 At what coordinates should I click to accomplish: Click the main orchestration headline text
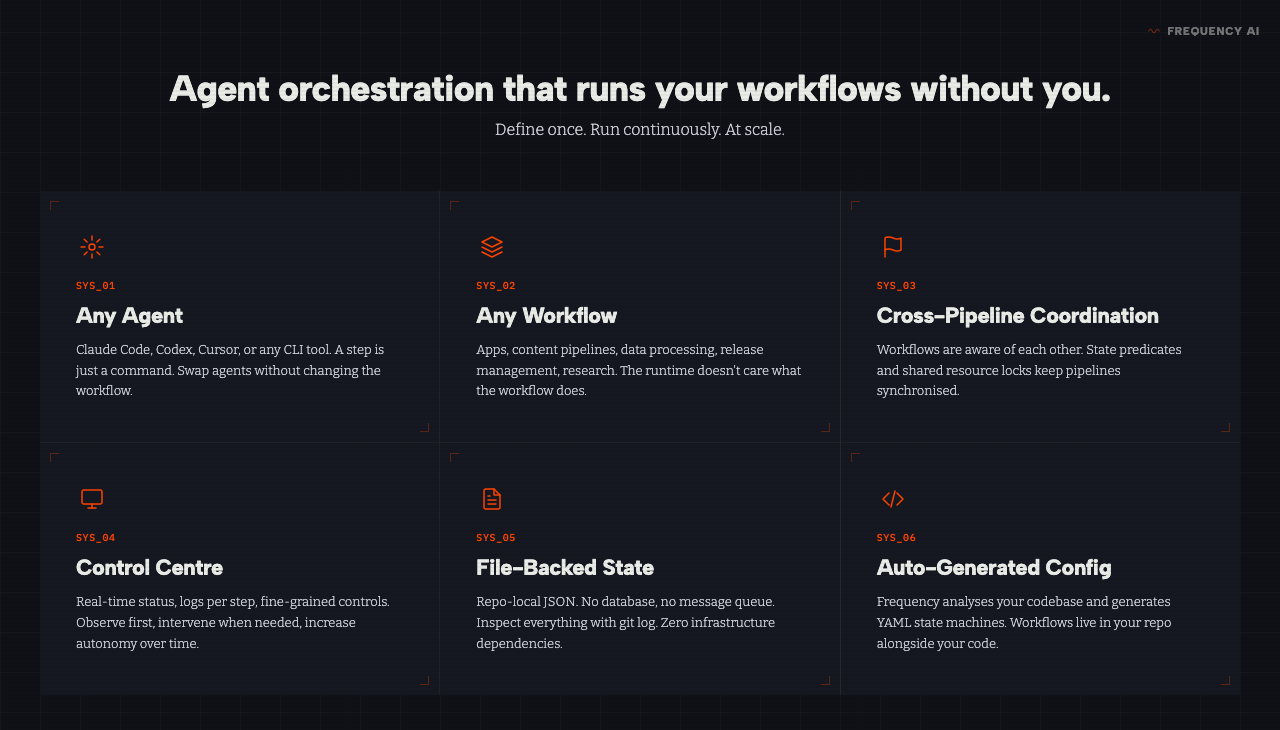click(x=640, y=89)
